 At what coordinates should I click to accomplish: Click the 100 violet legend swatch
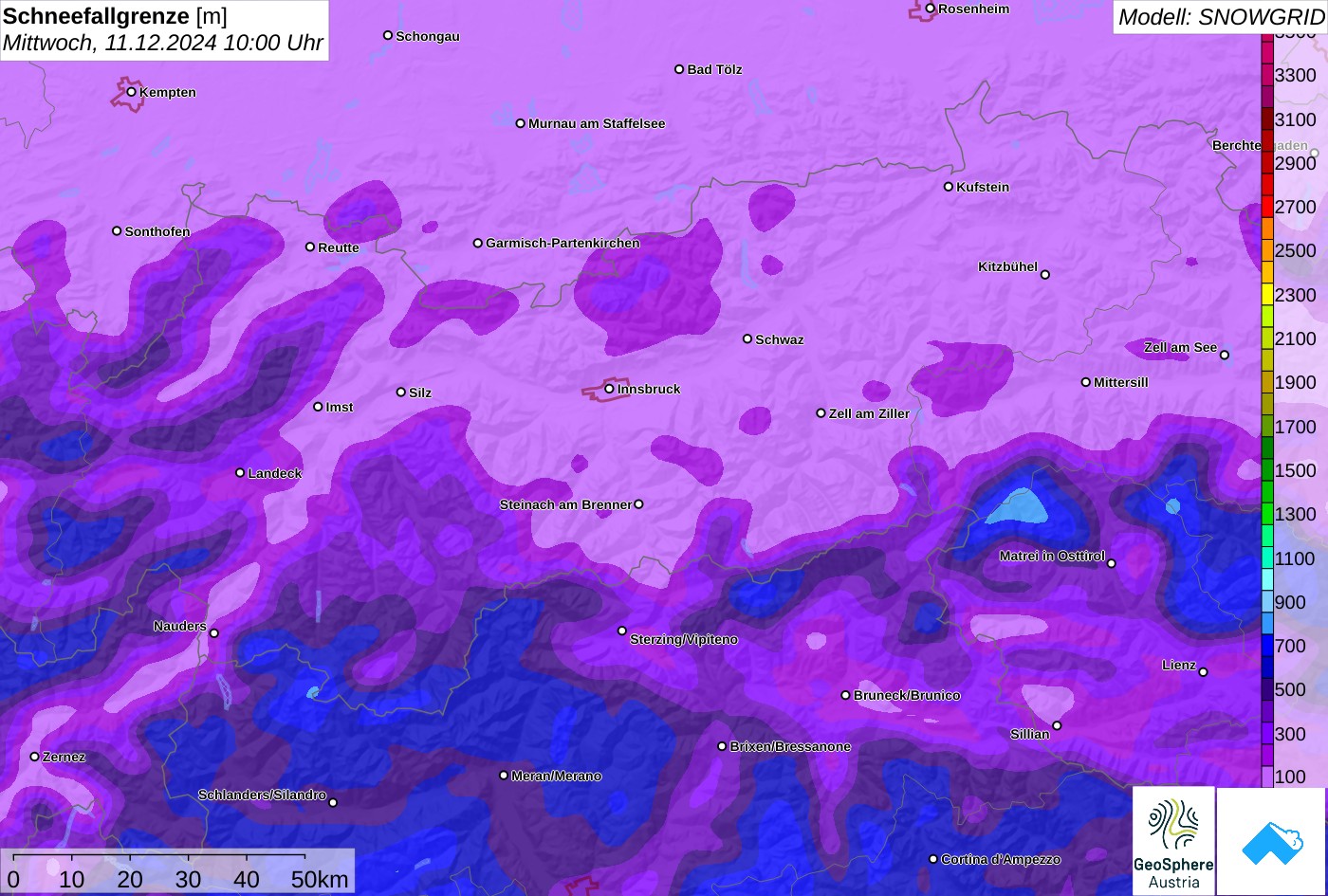pyautogui.click(x=1266, y=777)
